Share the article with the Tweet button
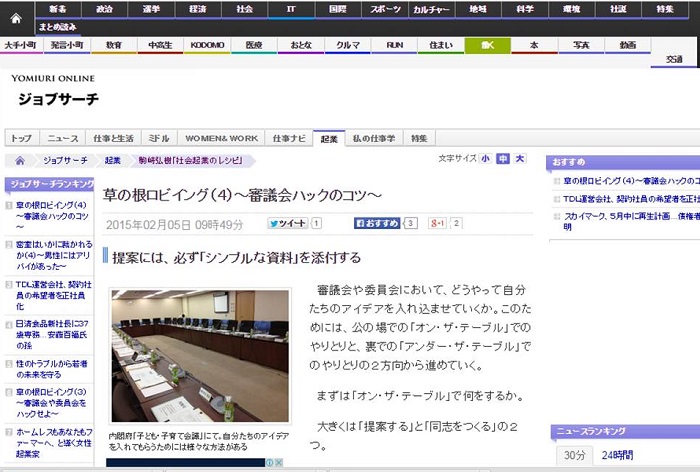This screenshot has height=472, width=700. pyautogui.click(x=288, y=223)
